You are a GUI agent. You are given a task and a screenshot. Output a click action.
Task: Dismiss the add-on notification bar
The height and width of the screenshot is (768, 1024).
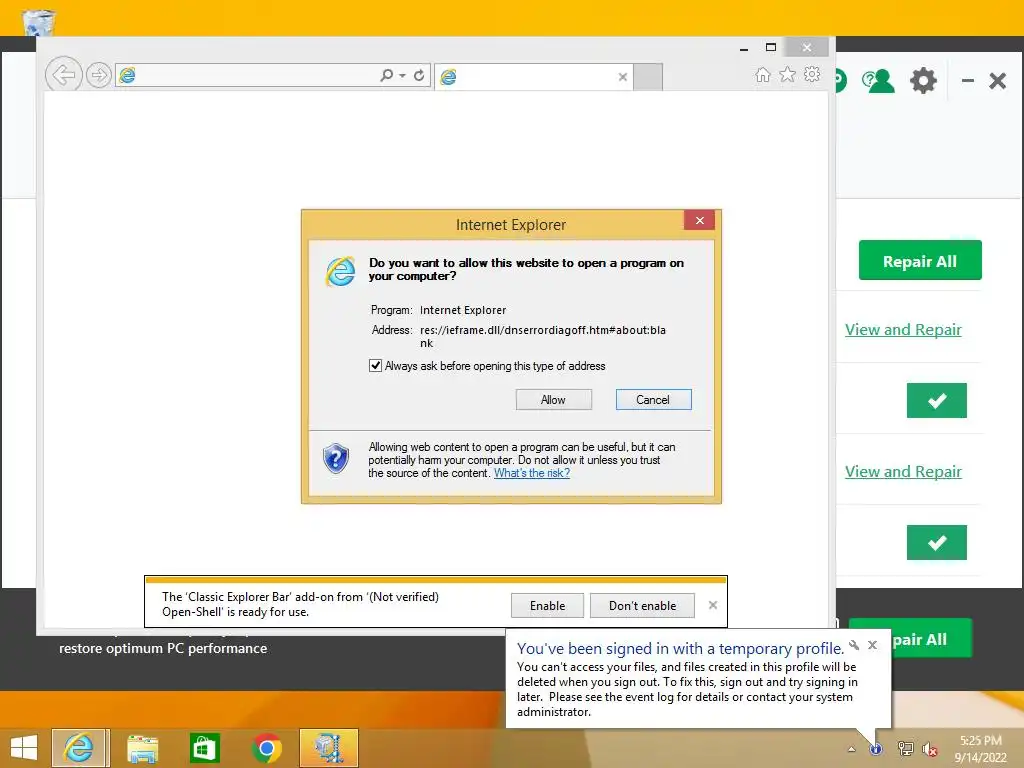(712, 605)
